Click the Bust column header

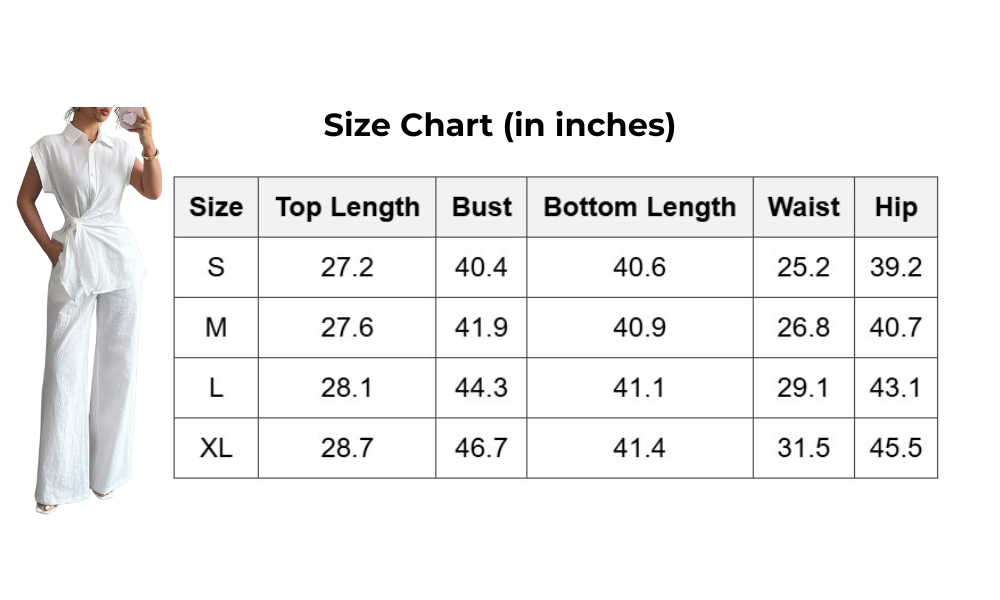[481, 207]
